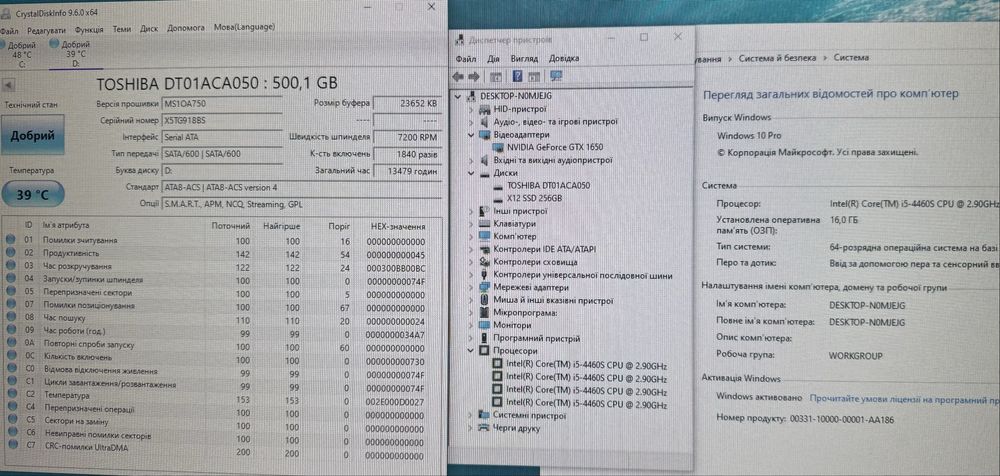
Task: Open Теми menu in CrystalDiskInfo
Action: (122, 29)
